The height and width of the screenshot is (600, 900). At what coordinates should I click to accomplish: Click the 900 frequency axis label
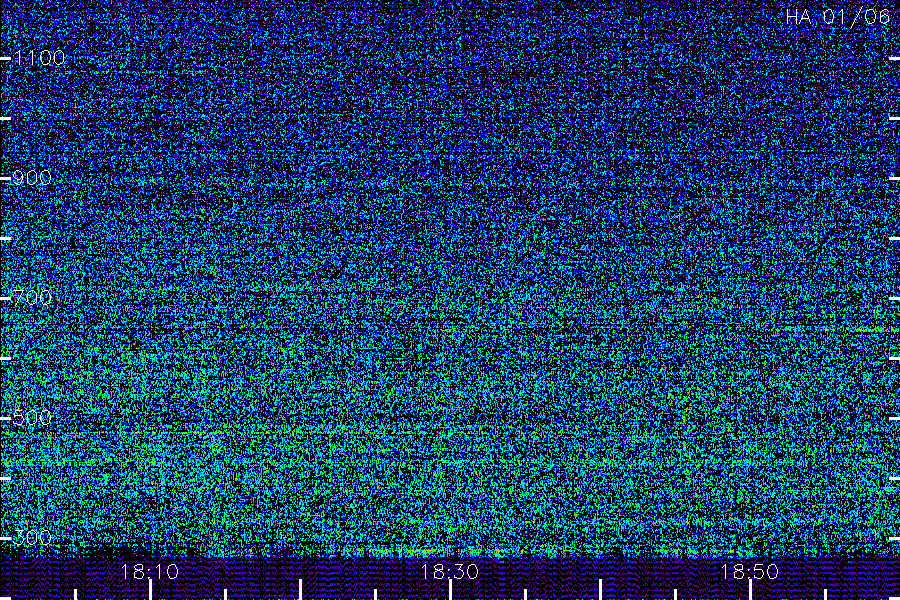[x=32, y=178]
